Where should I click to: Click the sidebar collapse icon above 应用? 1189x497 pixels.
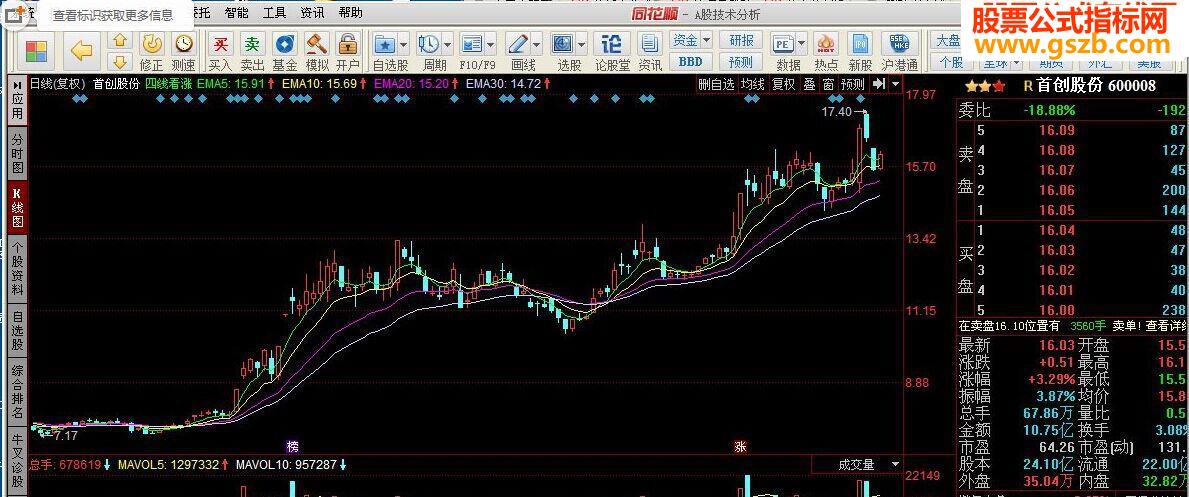16,84
